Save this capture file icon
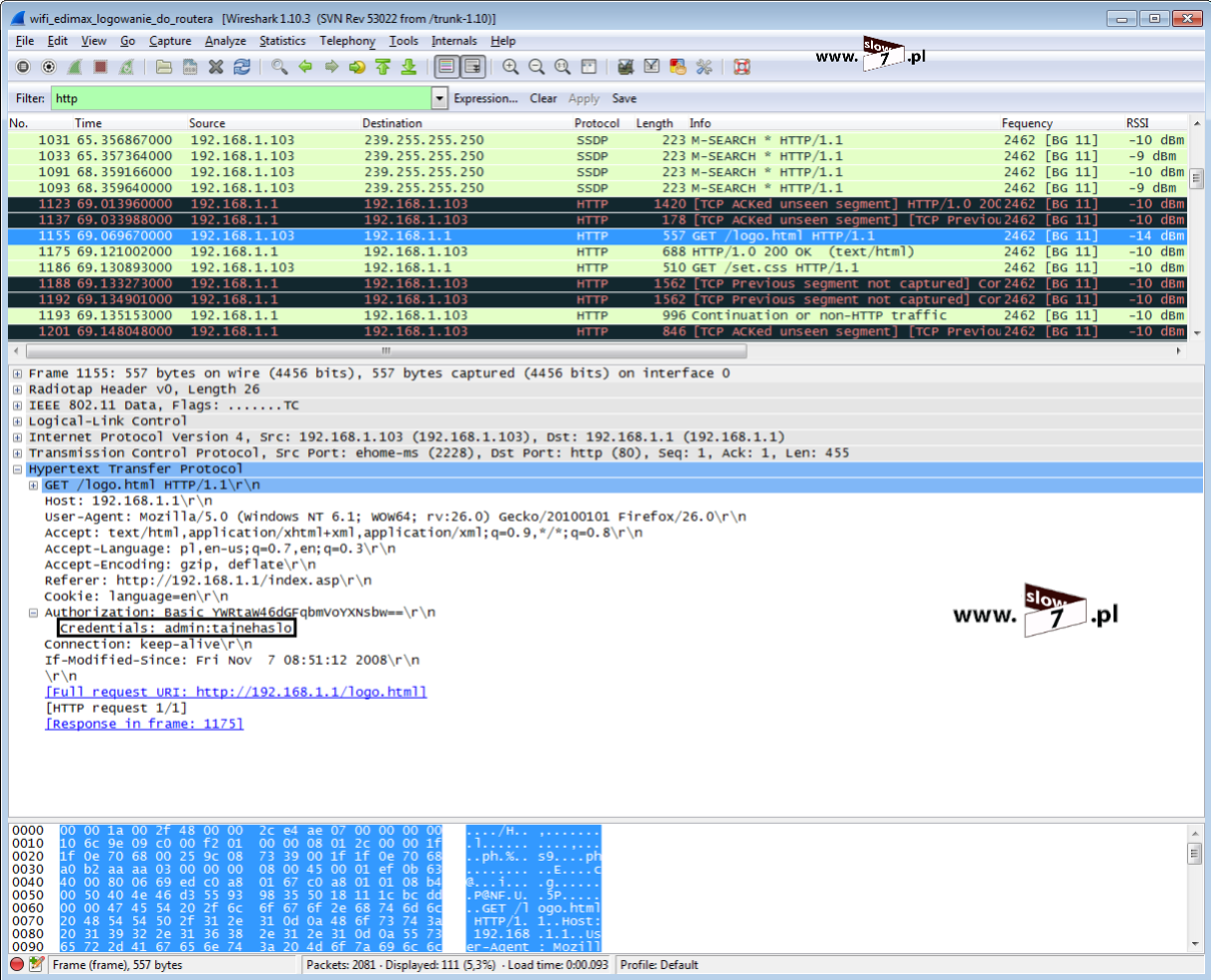The width and height of the screenshot is (1211, 980). point(190,67)
